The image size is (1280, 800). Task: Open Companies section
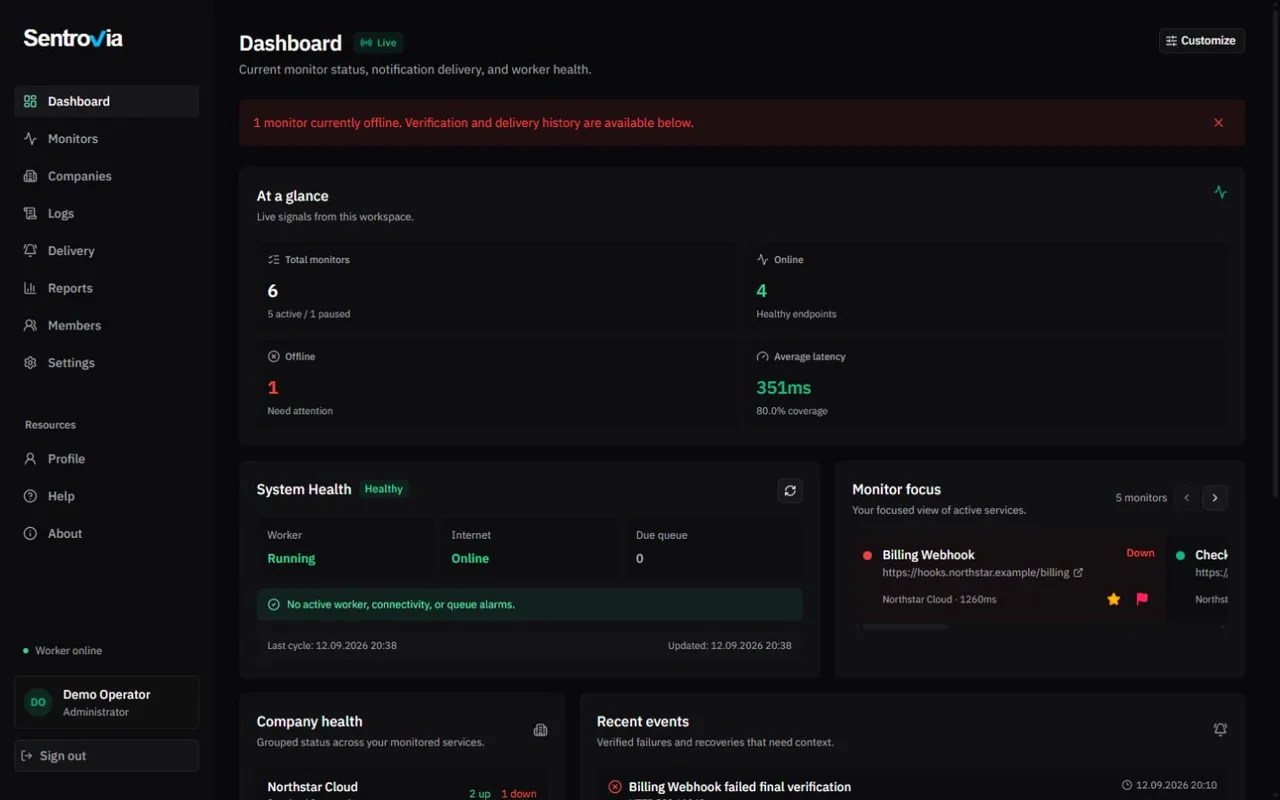(x=106, y=176)
